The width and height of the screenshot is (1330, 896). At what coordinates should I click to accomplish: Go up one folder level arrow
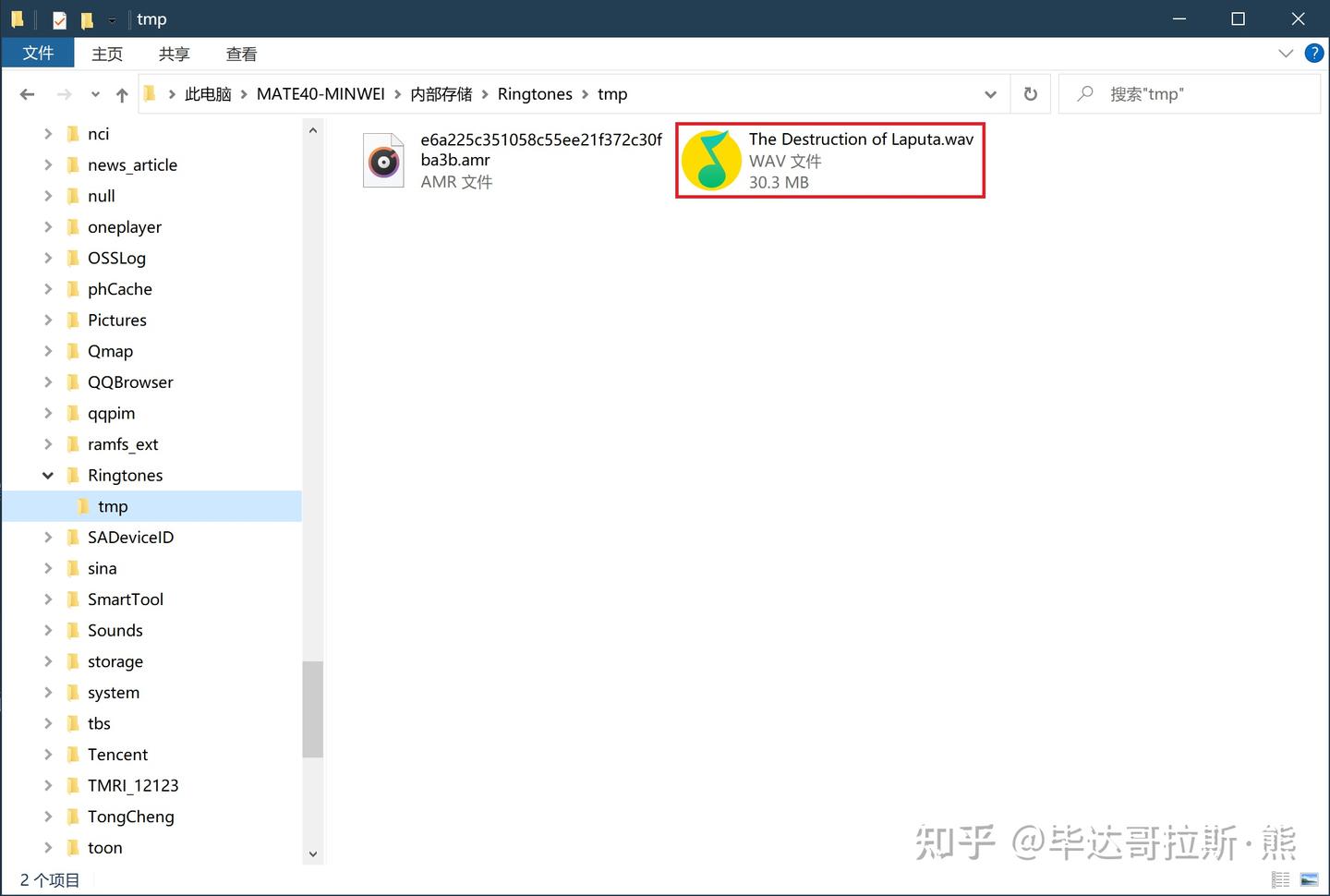(x=122, y=94)
